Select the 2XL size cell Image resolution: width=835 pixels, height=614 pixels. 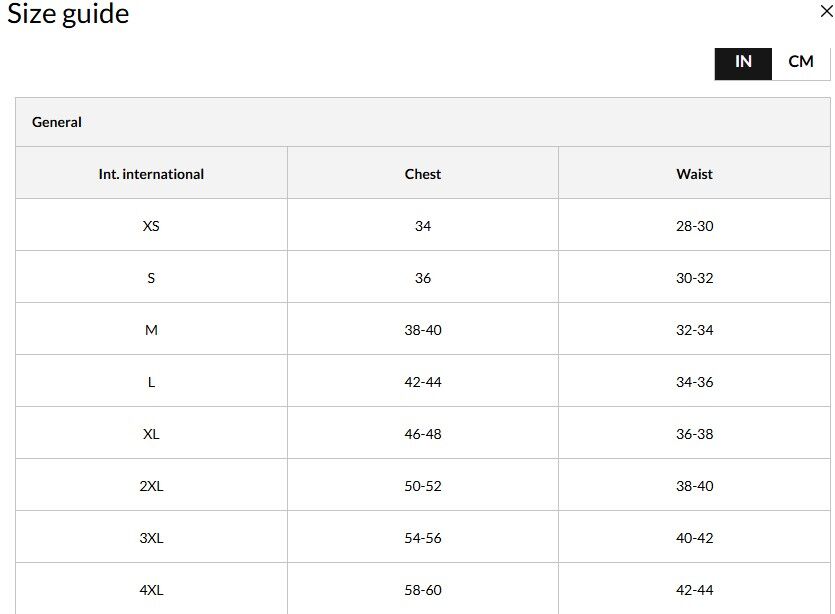pos(151,486)
